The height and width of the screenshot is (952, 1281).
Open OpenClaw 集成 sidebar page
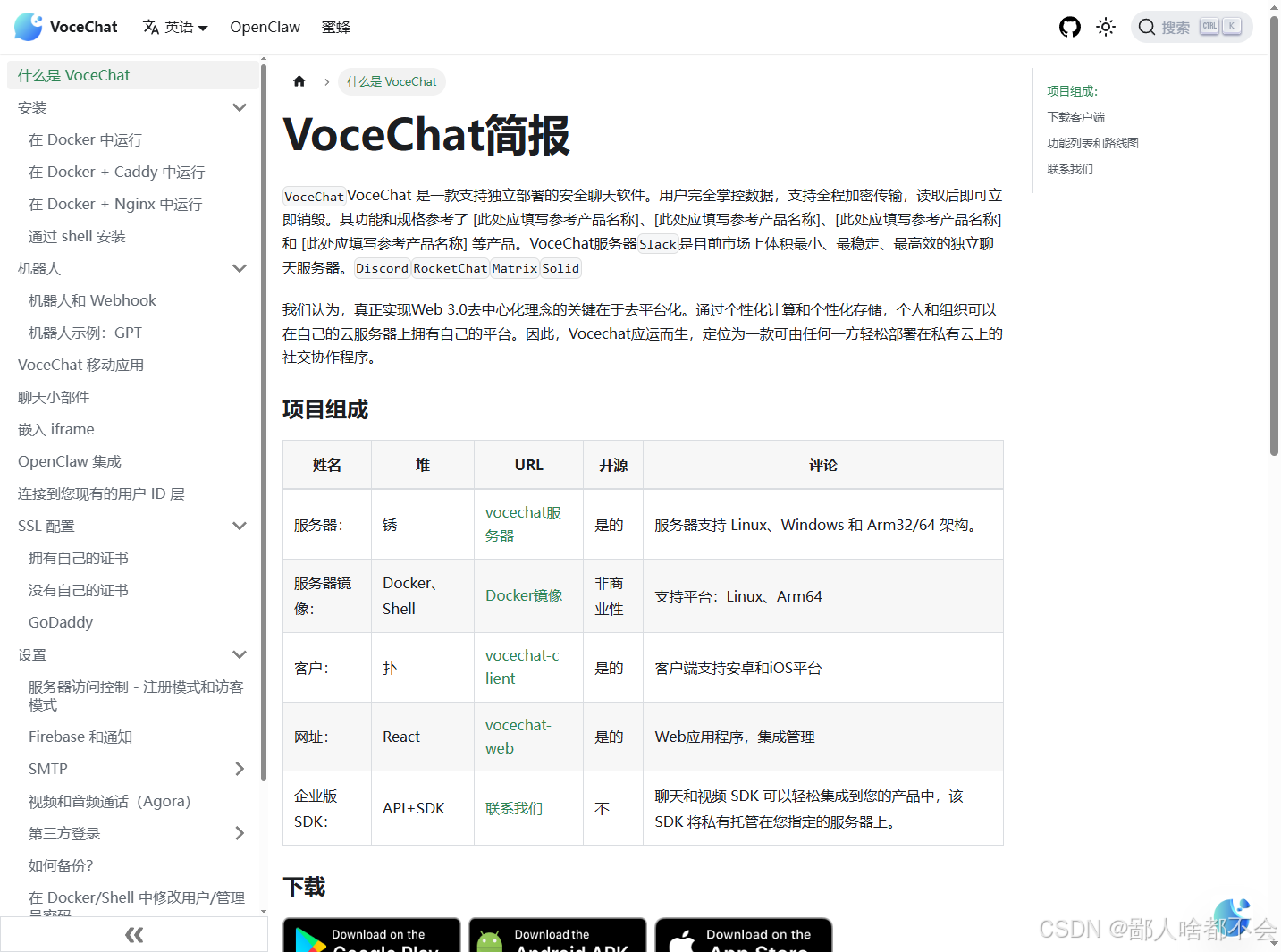click(70, 461)
